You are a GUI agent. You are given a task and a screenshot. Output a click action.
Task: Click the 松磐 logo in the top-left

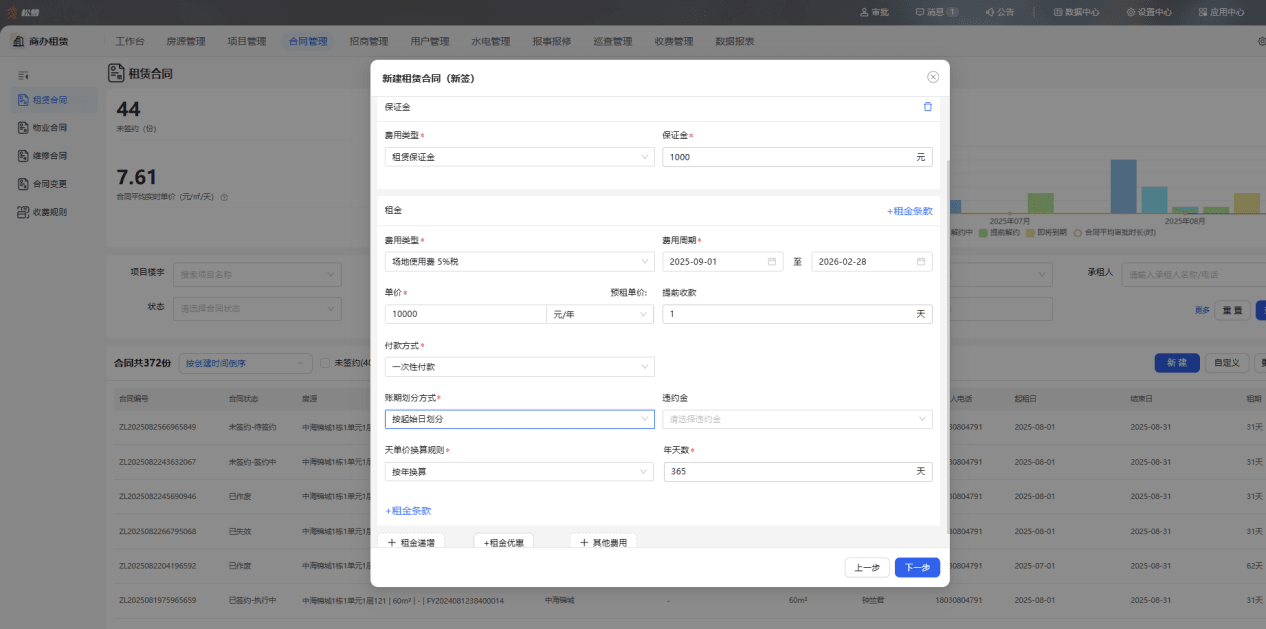point(23,12)
